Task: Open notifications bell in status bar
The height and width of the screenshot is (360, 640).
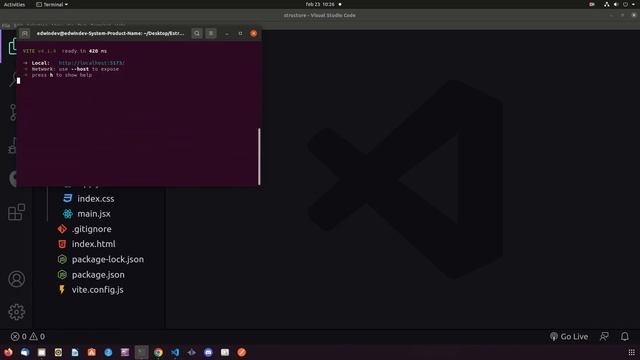Action: [x=624, y=336]
